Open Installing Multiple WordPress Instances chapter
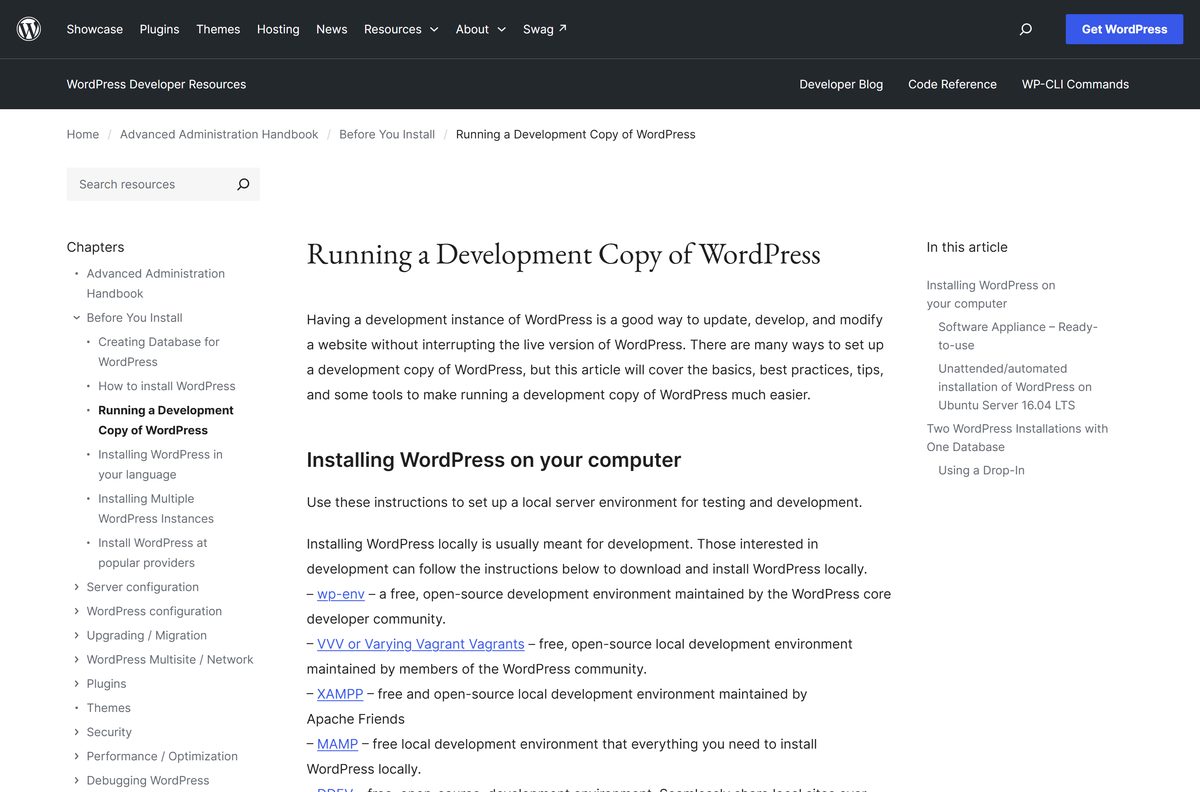Image resolution: width=1200 pixels, height=792 pixels. pyautogui.click(x=156, y=508)
